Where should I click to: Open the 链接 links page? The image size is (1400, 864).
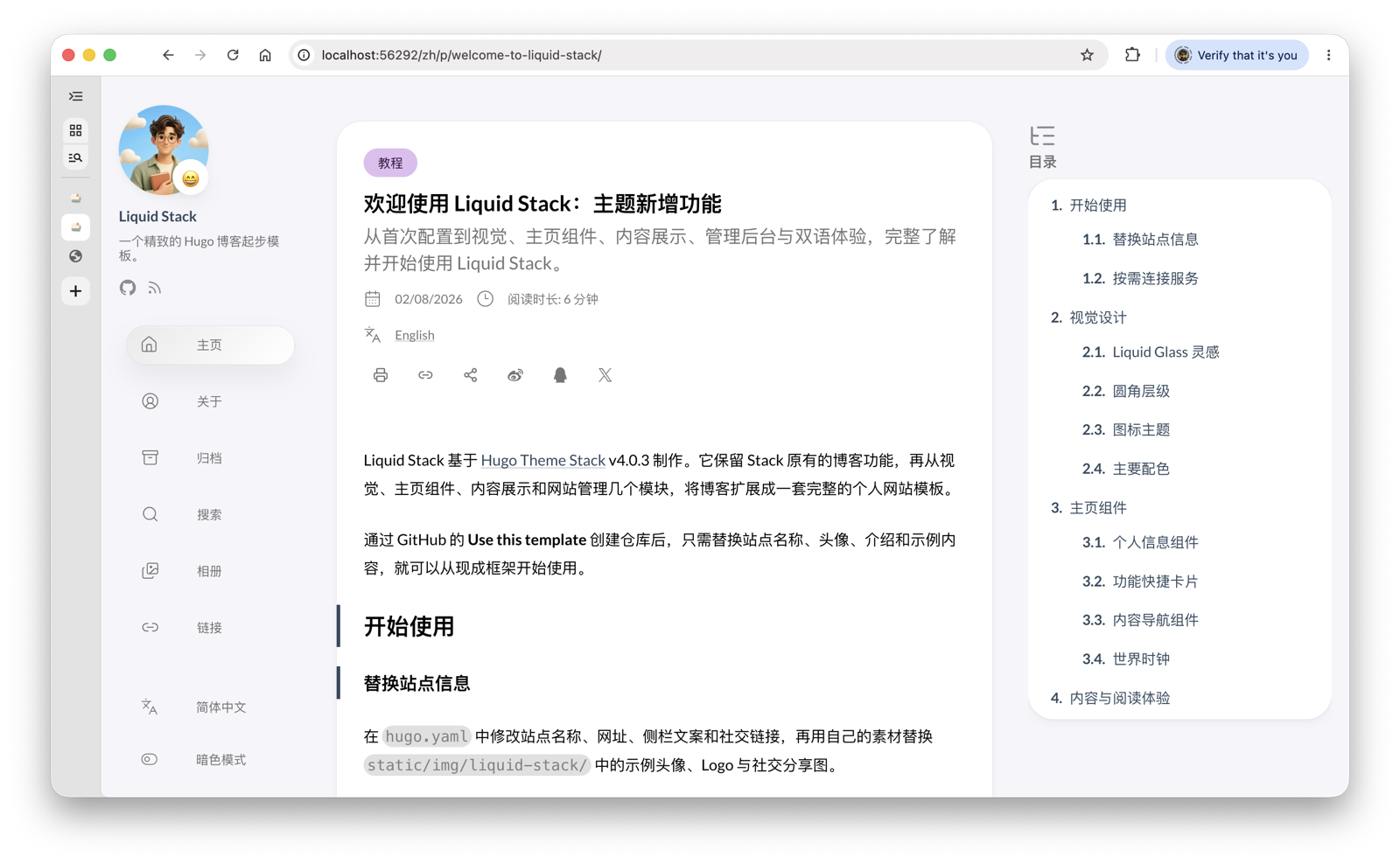tap(210, 627)
